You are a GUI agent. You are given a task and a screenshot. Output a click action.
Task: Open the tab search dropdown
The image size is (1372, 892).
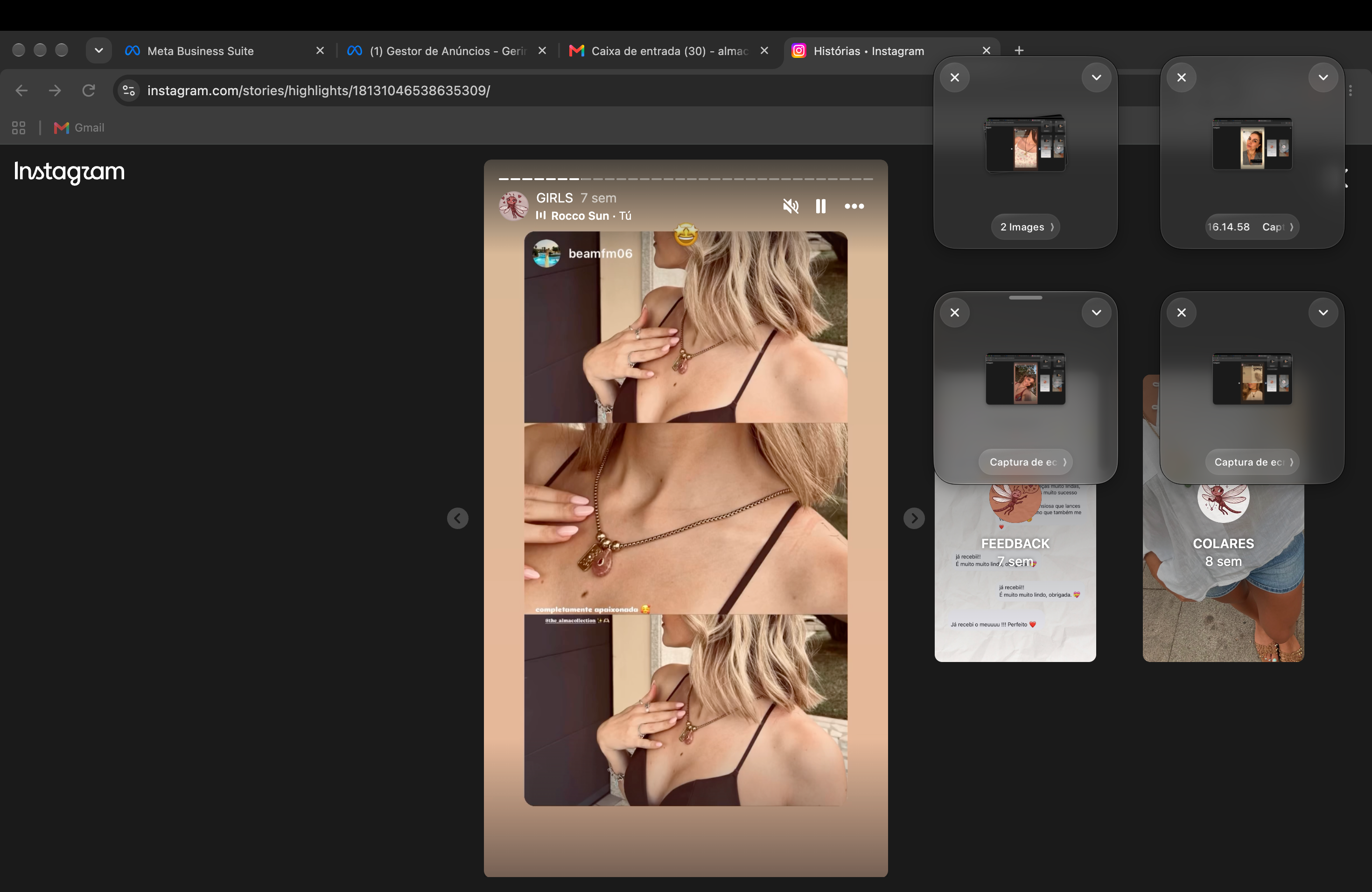98,51
